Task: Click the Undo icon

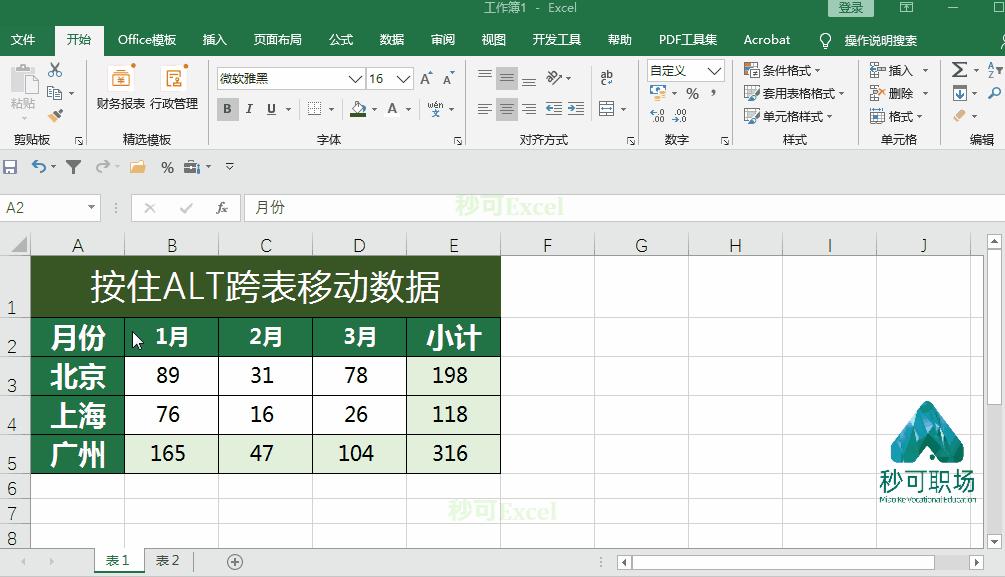Action: point(35,168)
